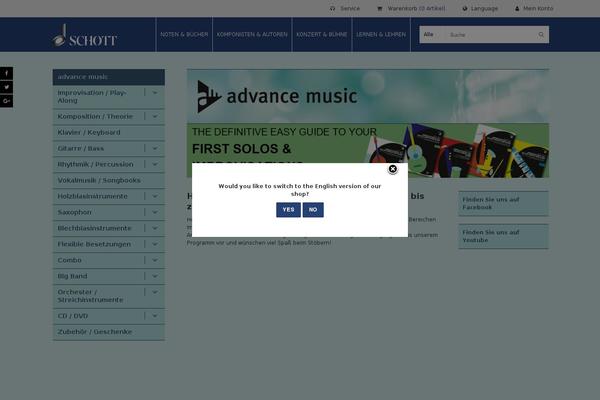Expand Blechblasinstrumente chevron

pos(155,228)
